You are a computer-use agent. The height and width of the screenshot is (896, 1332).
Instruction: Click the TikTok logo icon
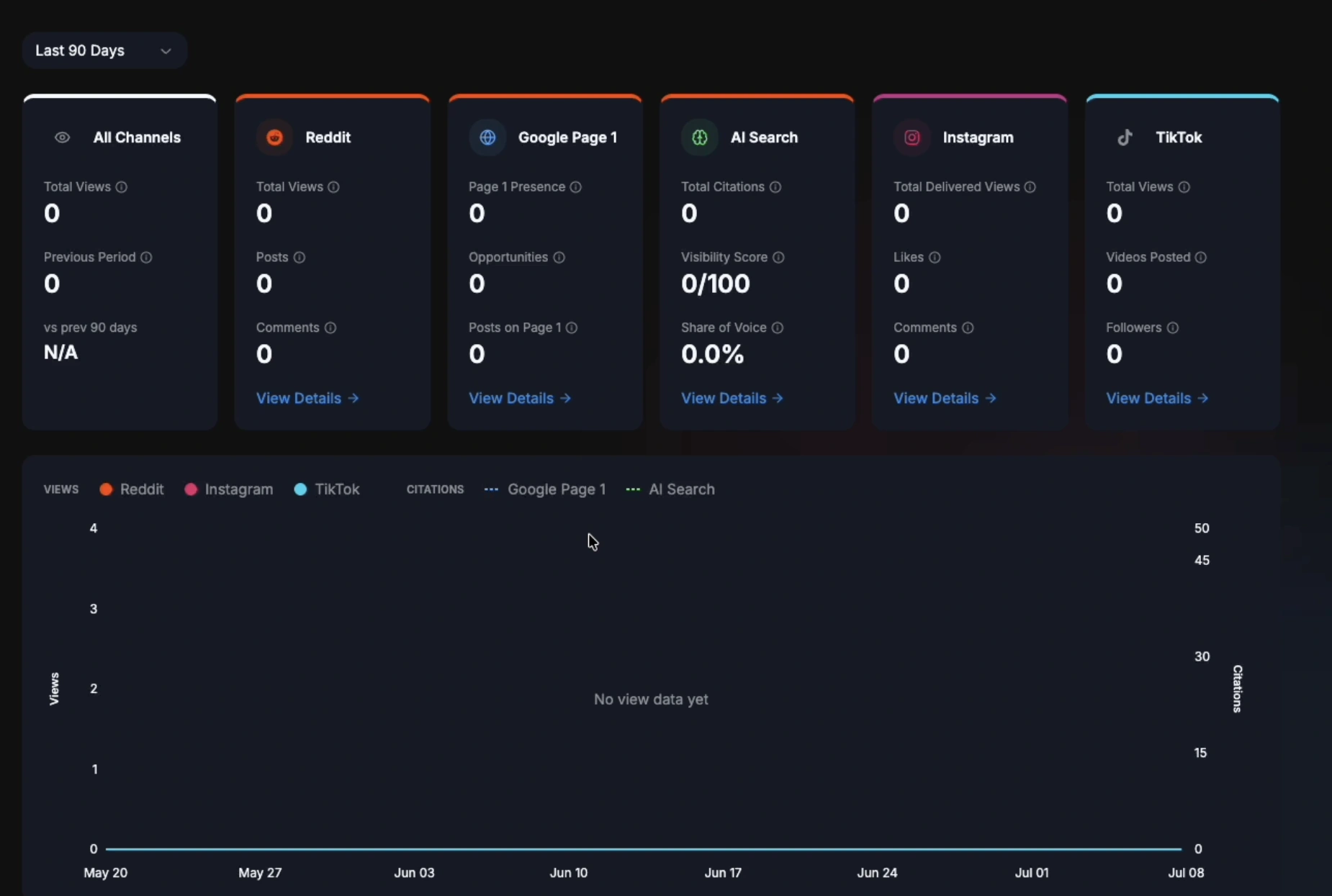(1125, 137)
